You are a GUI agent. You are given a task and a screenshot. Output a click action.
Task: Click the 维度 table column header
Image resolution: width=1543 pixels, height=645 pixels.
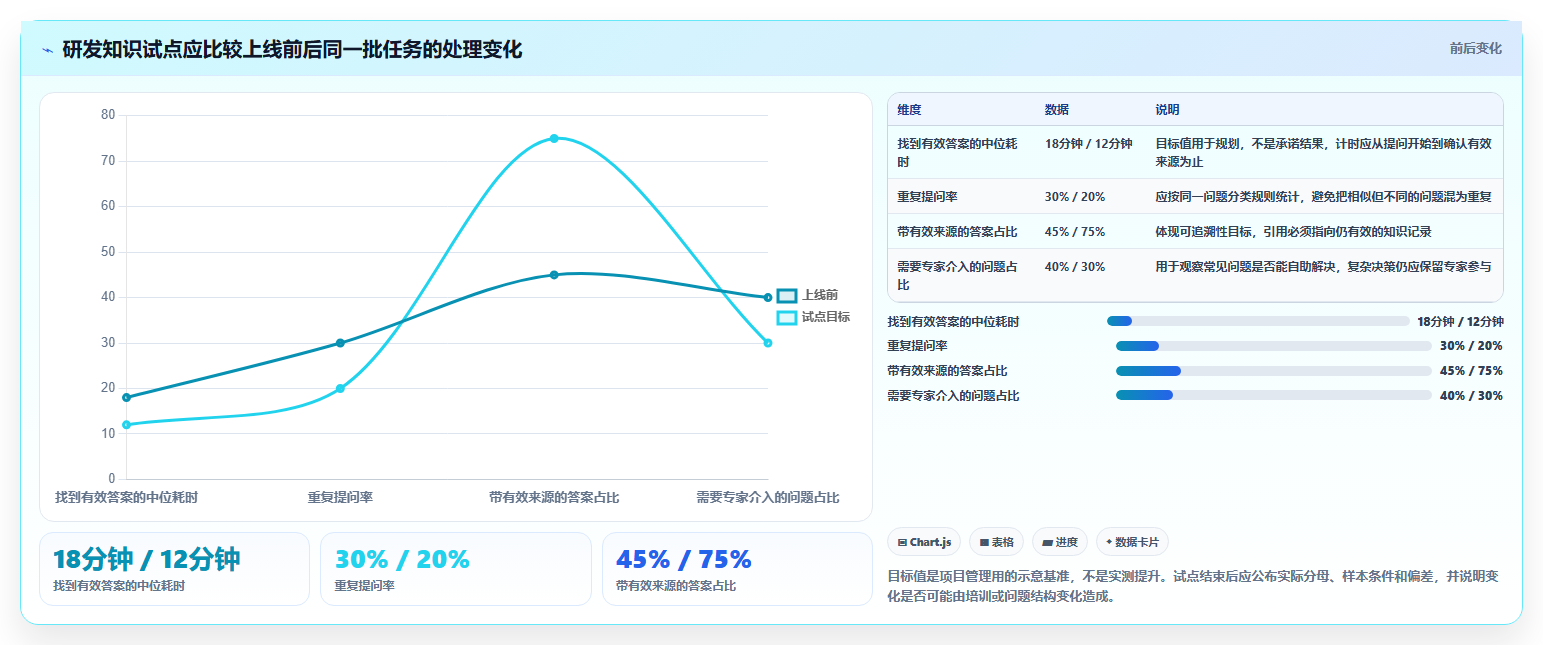point(909,109)
